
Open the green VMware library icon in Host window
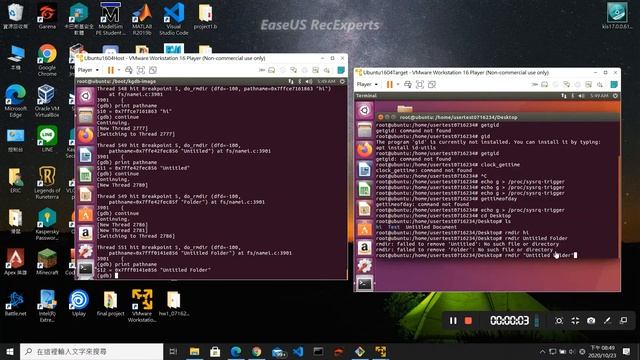click(x=341, y=70)
